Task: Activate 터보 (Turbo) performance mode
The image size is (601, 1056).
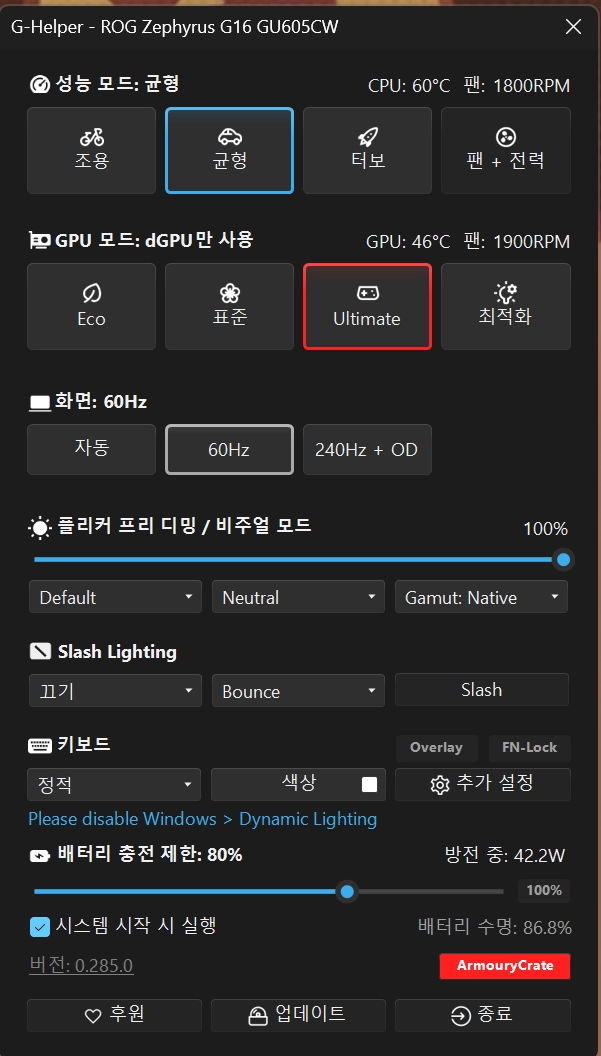Action: click(367, 151)
